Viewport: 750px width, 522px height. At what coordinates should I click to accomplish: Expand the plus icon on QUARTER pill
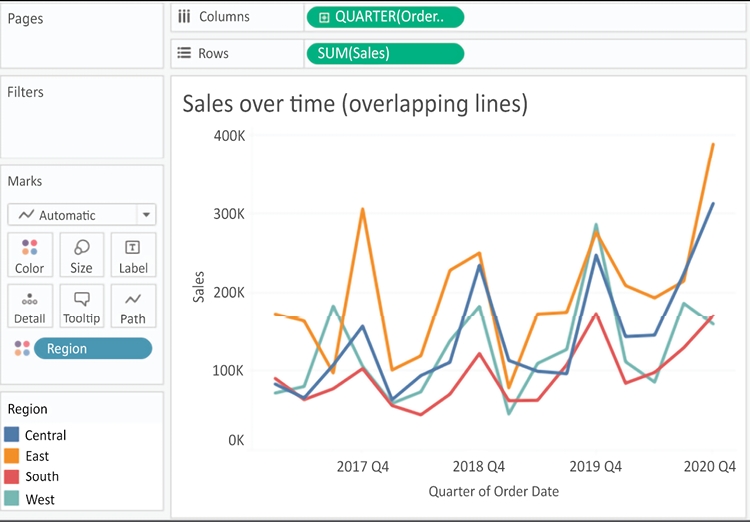click(x=324, y=17)
